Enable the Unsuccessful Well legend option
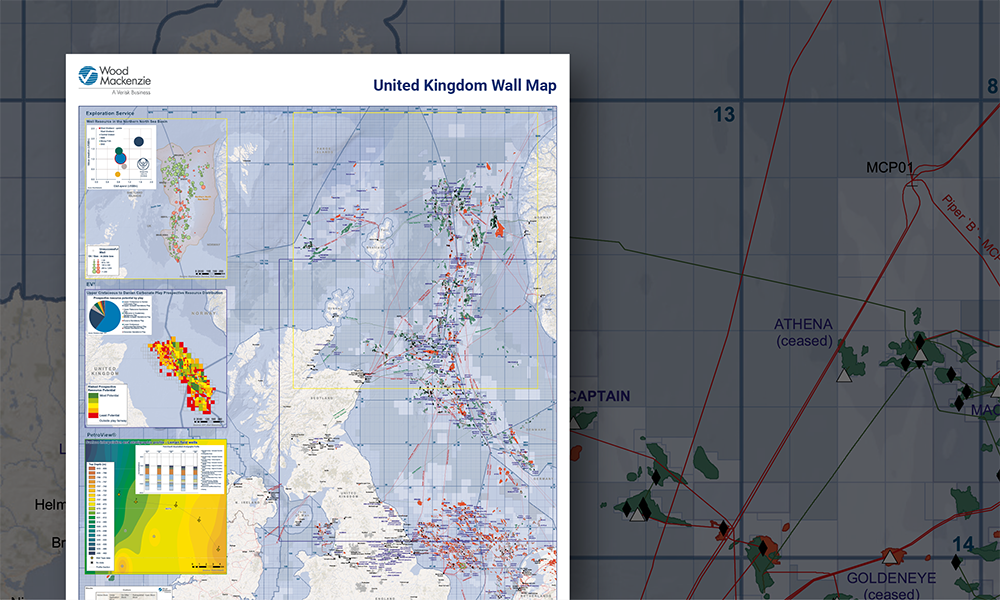The height and width of the screenshot is (600, 1000). click(x=98, y=248)
